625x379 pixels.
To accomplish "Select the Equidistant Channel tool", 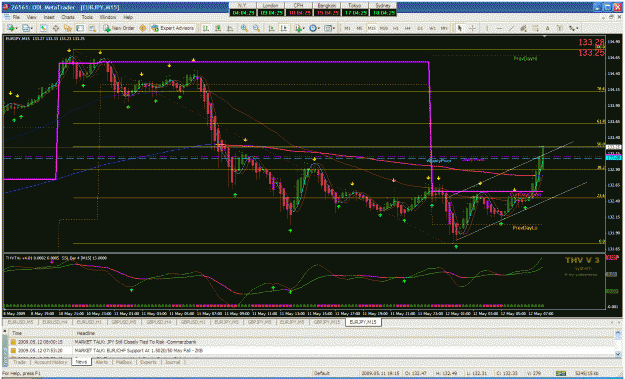I will pos(523,28).
